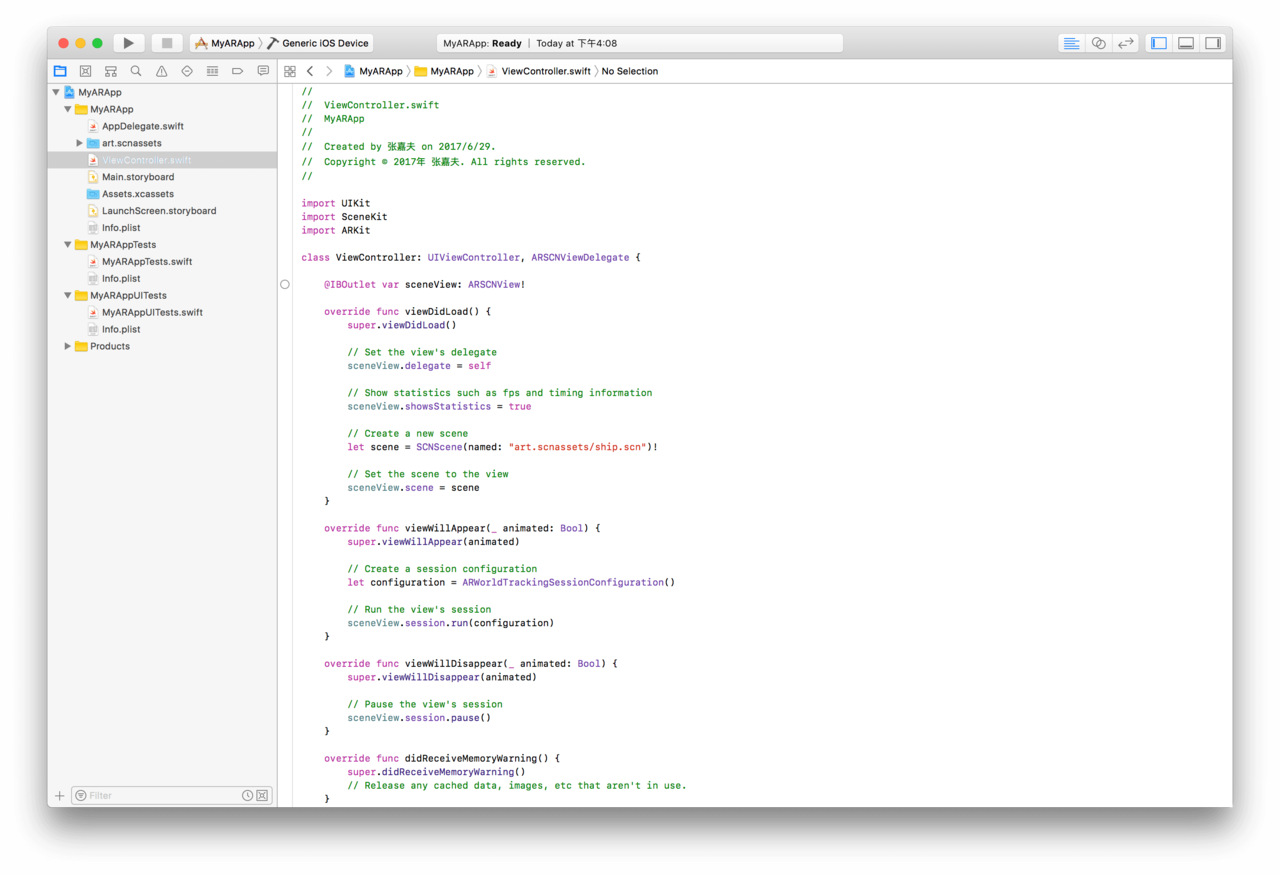The height and width of the screenshot is (875, 1280).
Task: Click MyARApp folder segment in jump bar
Action: (x=445, y=71)
